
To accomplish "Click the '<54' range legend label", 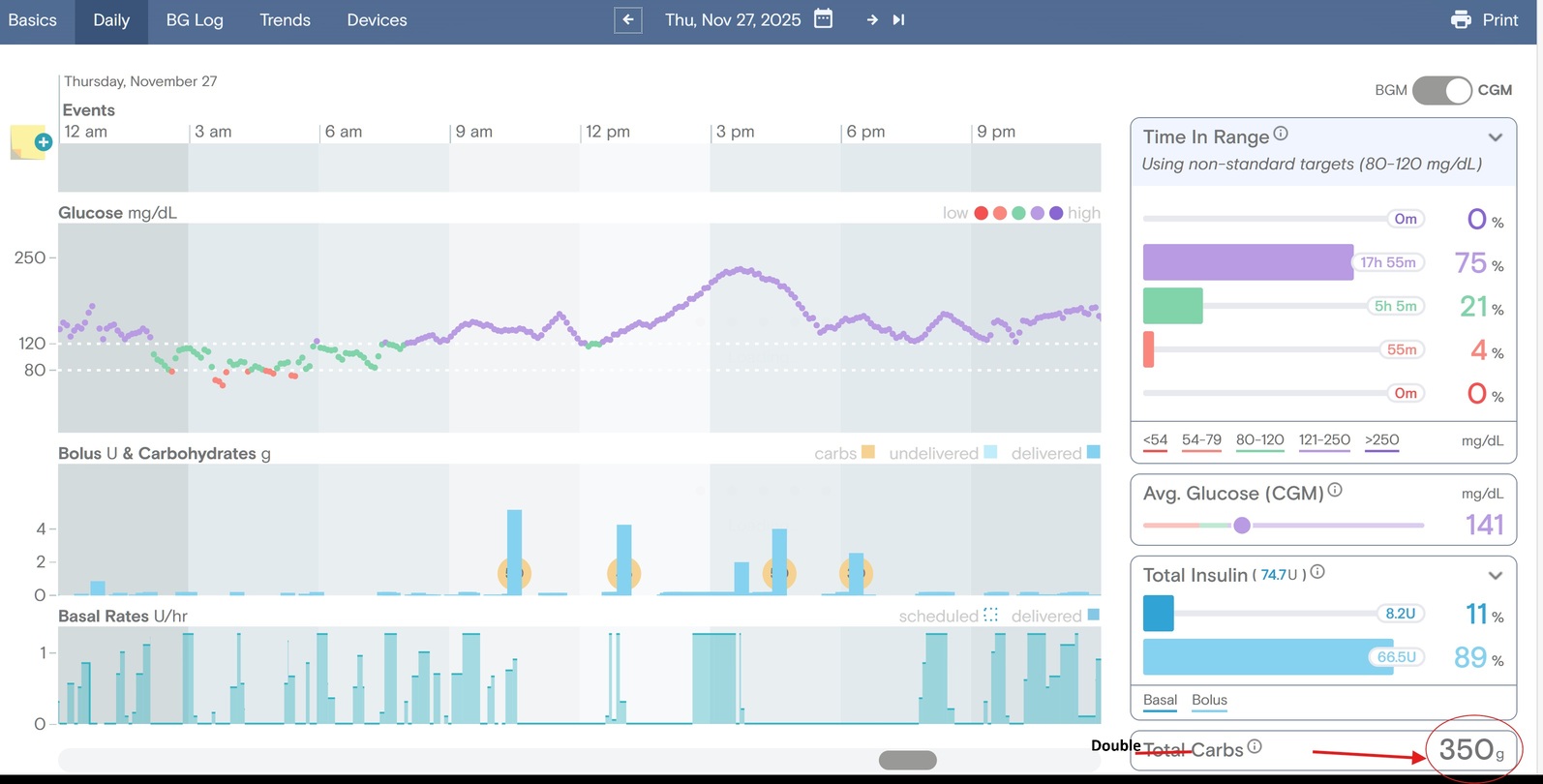I will pyautogui.click(x=1155, y=439).
